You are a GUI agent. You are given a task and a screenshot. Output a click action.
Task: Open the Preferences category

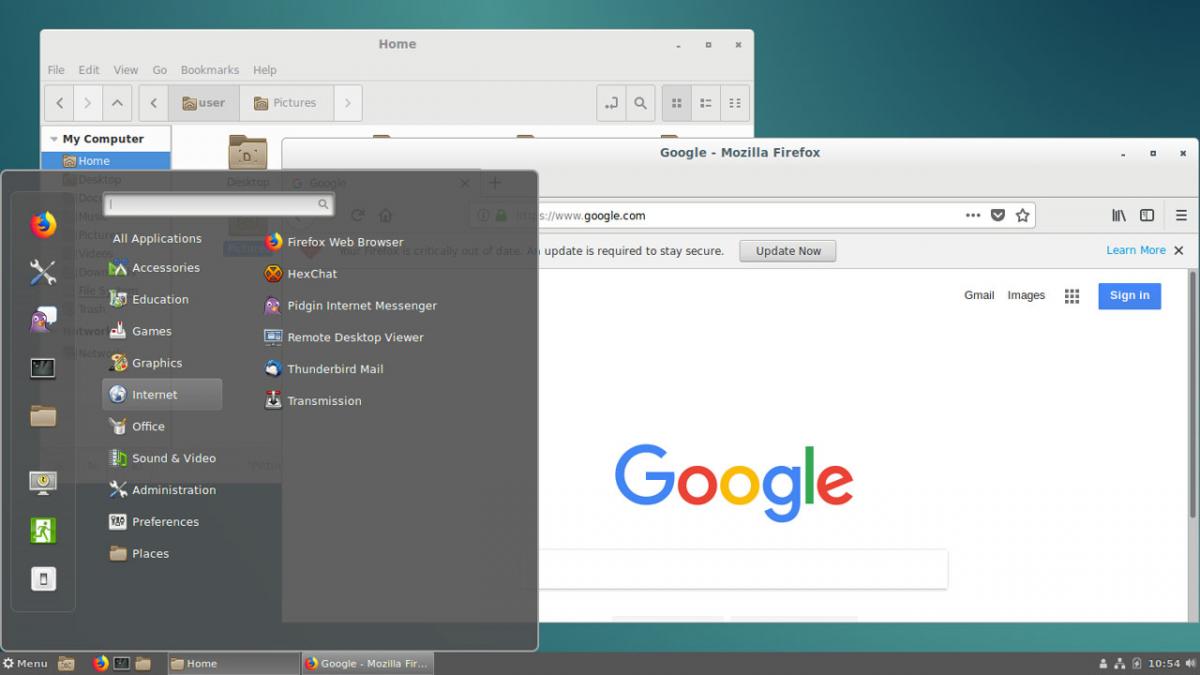(x=162, y=522)
